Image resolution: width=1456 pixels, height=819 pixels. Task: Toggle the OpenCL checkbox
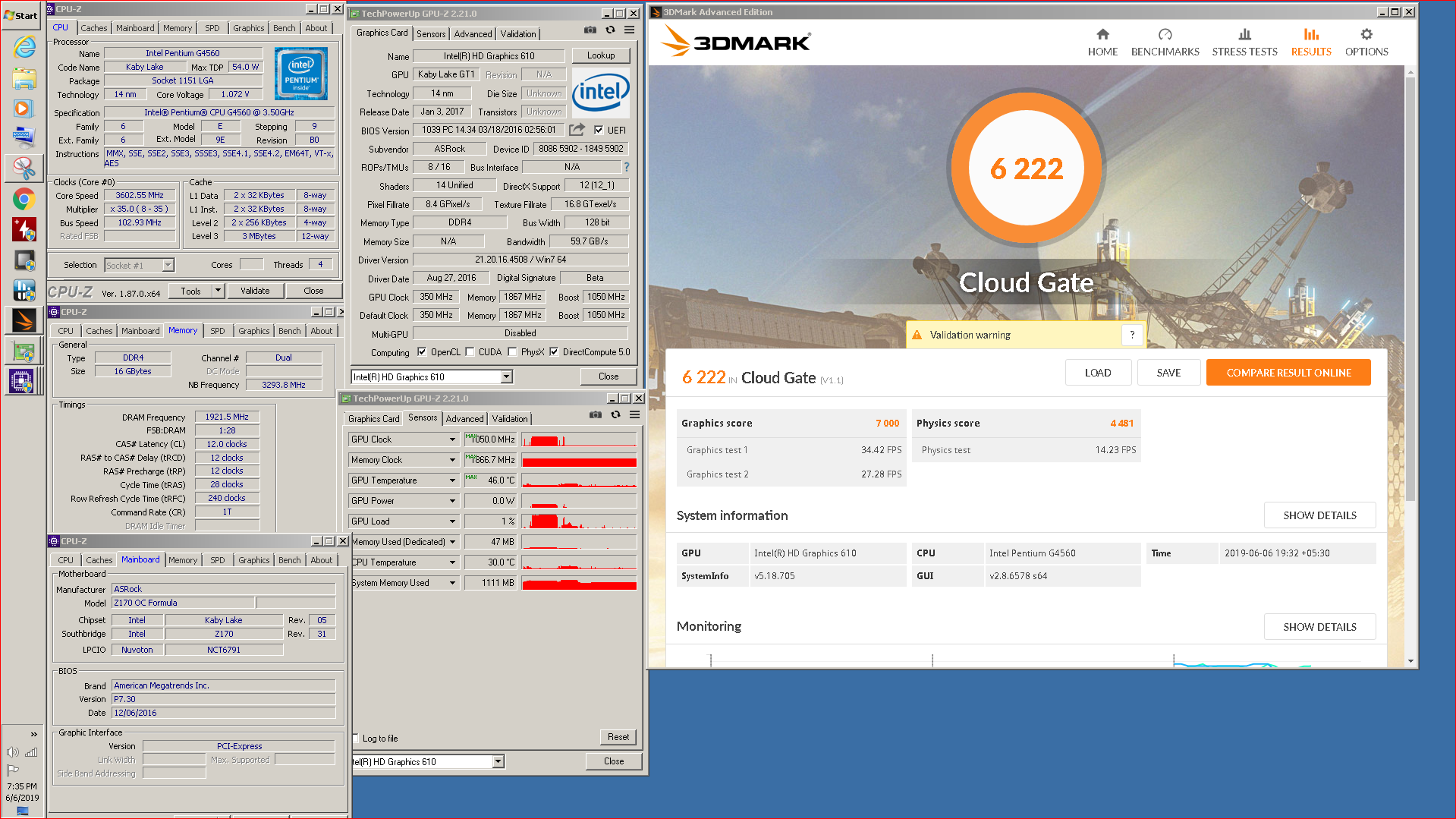[422, 351]
